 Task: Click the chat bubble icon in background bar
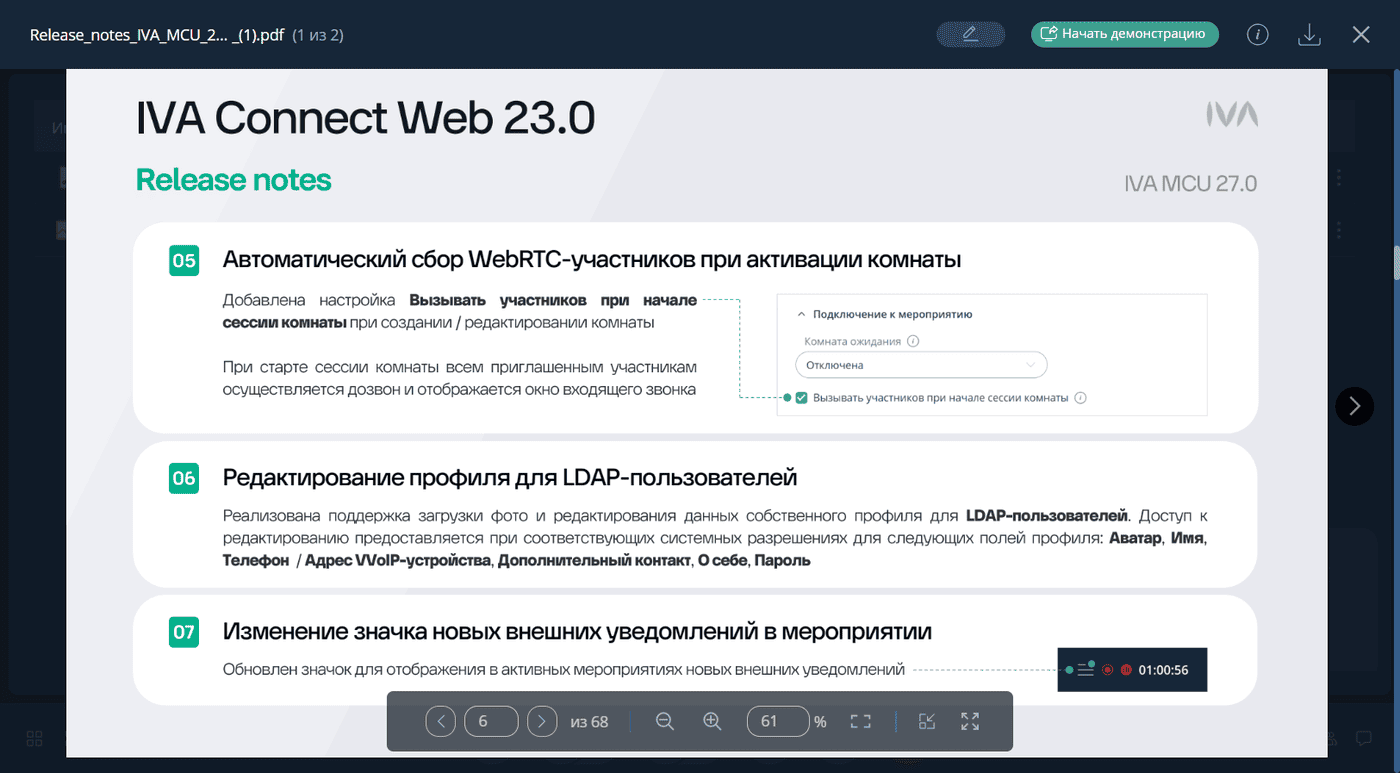tap(1363, 739)
